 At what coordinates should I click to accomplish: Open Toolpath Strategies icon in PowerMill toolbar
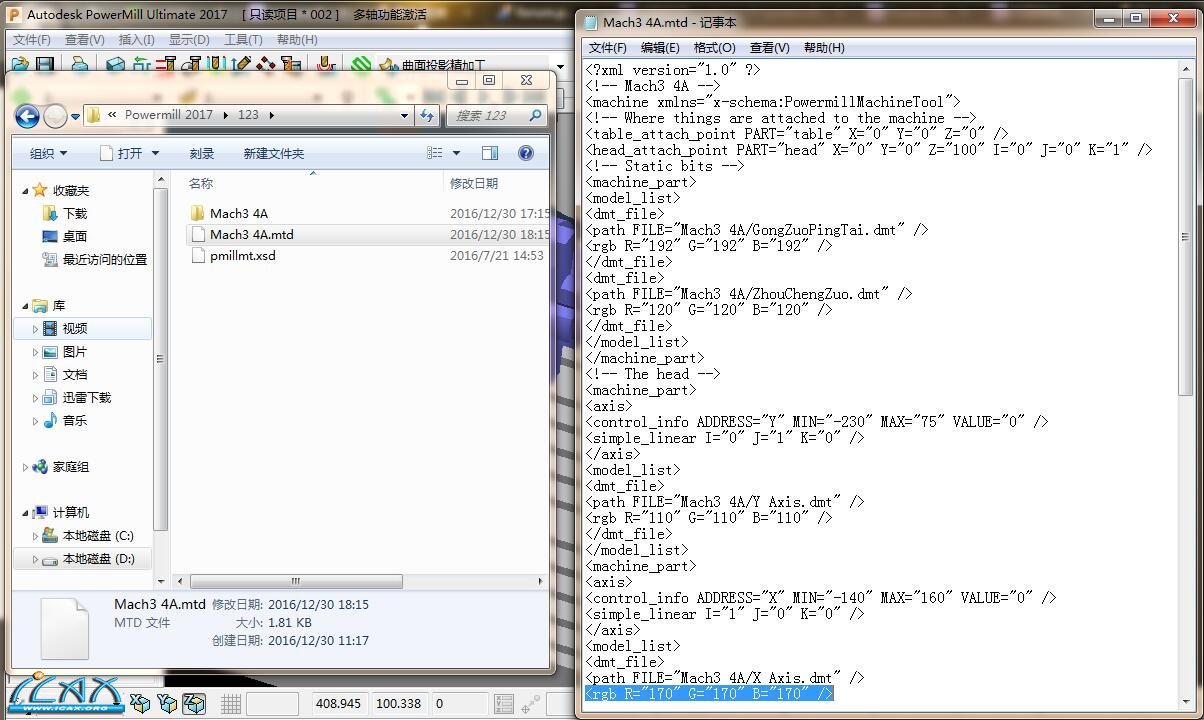pos(361,64)
